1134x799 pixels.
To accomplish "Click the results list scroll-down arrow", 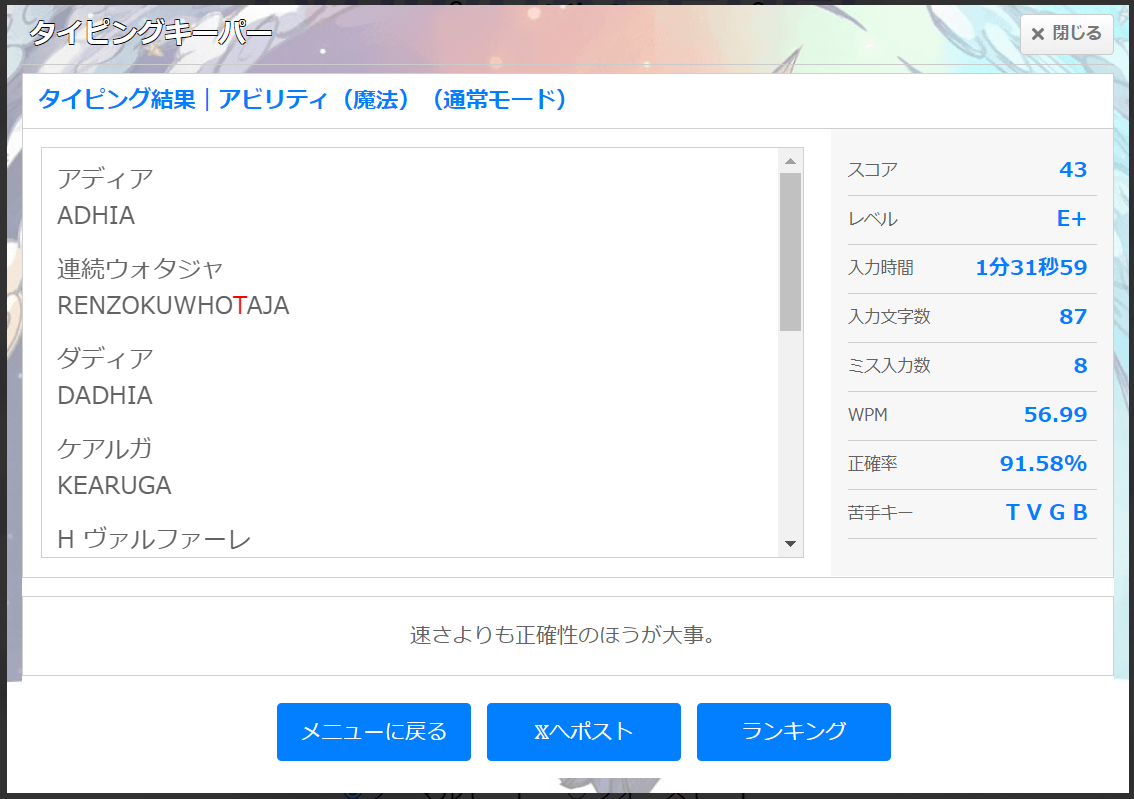I will pyautogui.click(x=790, y=543).
